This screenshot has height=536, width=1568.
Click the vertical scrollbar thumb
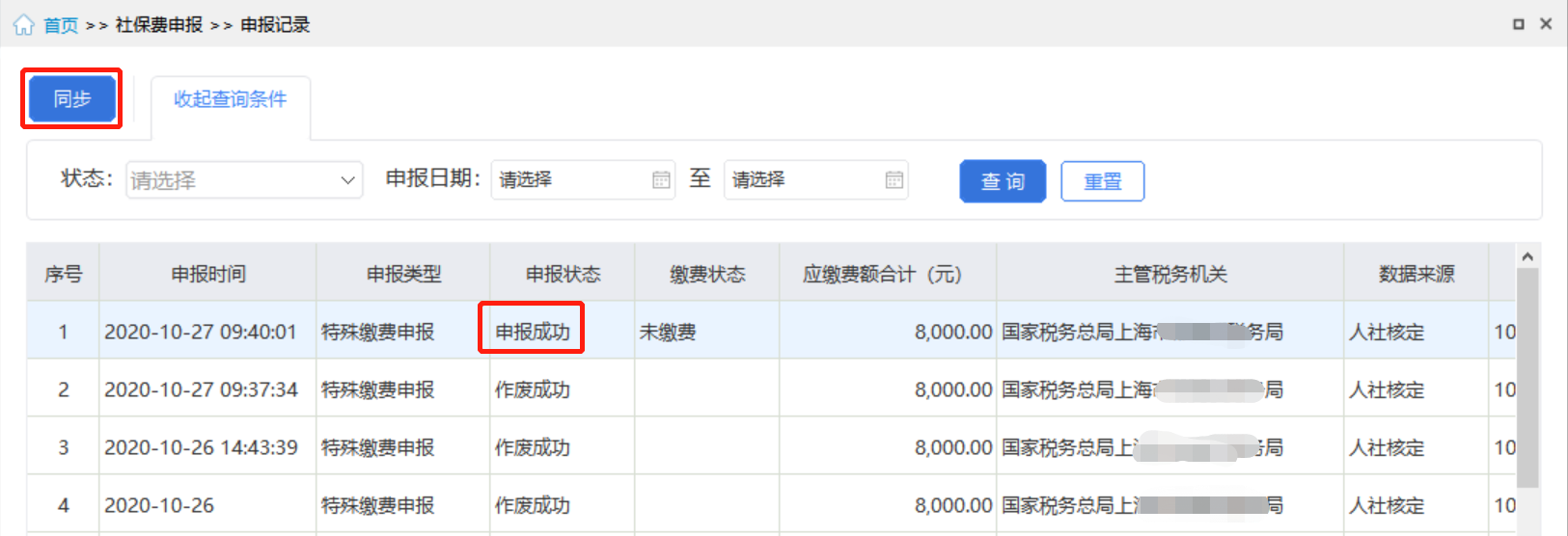(x=1527, y=376)
